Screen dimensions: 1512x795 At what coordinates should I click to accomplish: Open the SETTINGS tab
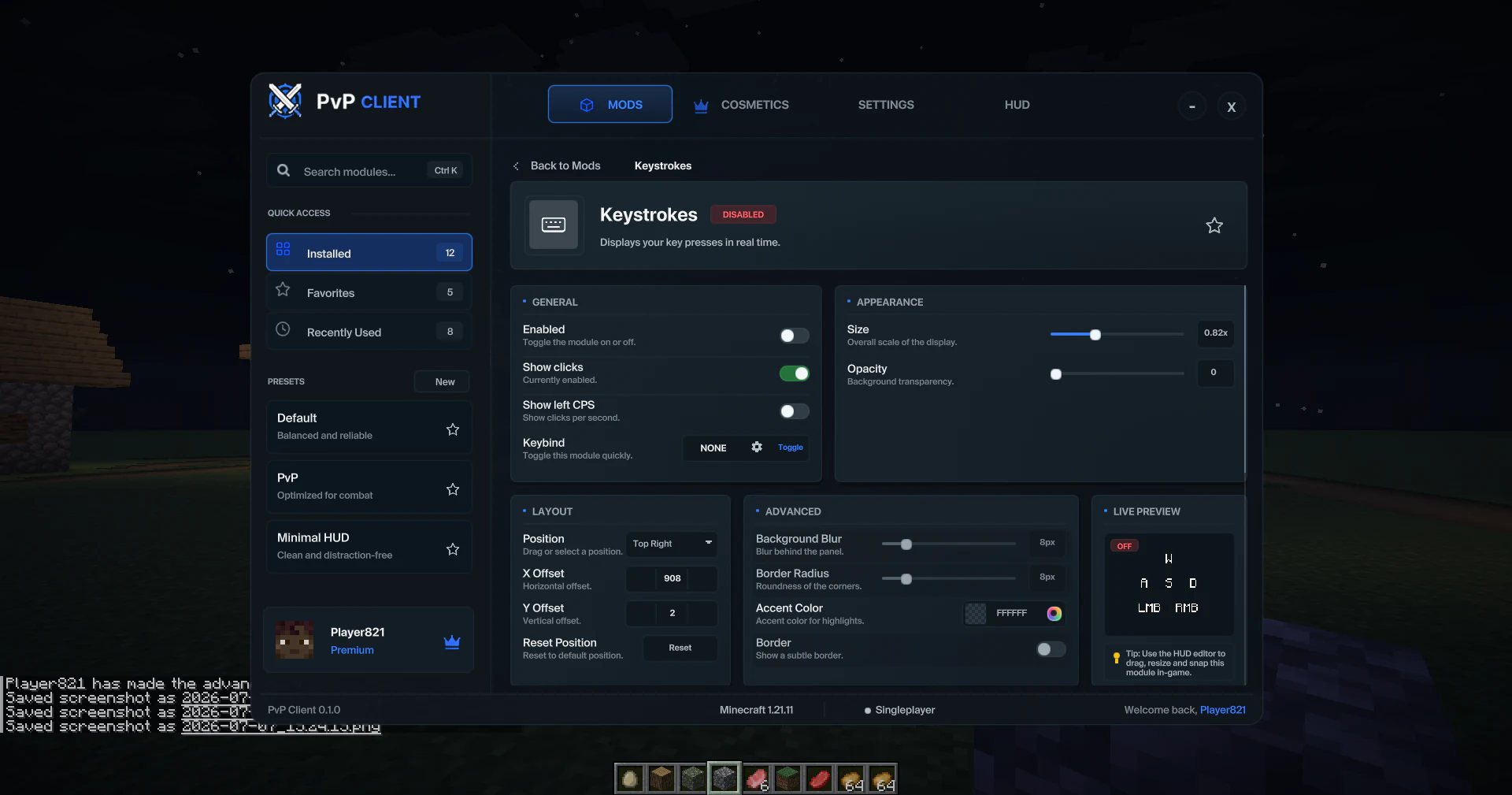point(886,105)
